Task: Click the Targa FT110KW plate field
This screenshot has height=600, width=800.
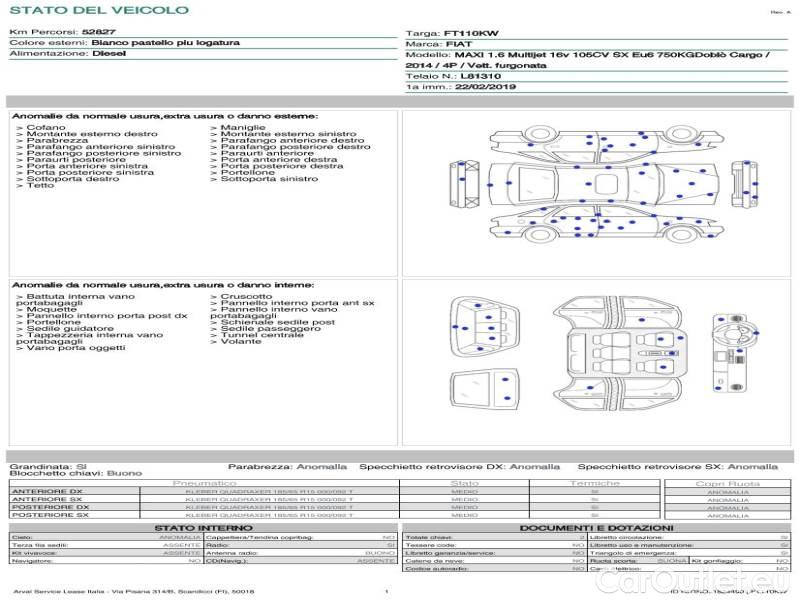Action: (452, 34)
